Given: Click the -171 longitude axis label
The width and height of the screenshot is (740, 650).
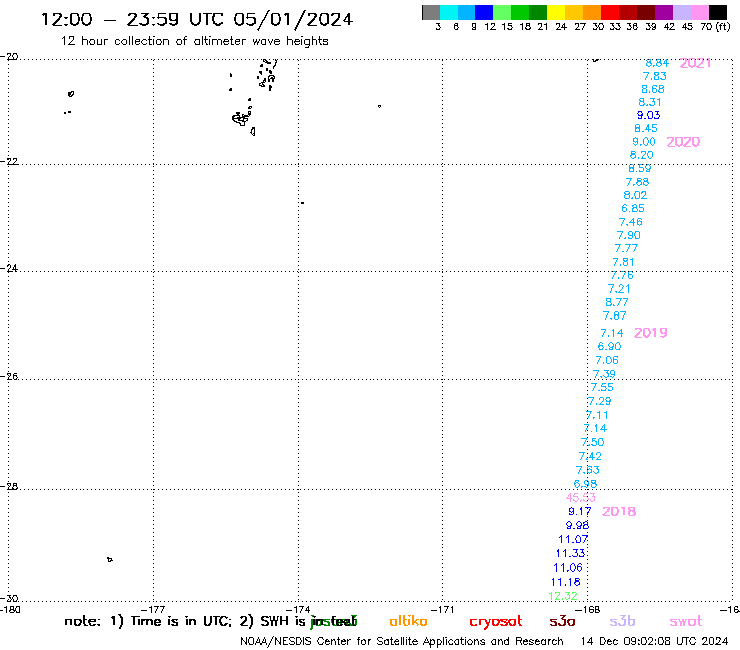Looking at the screenshot, I should coord(442,610).
